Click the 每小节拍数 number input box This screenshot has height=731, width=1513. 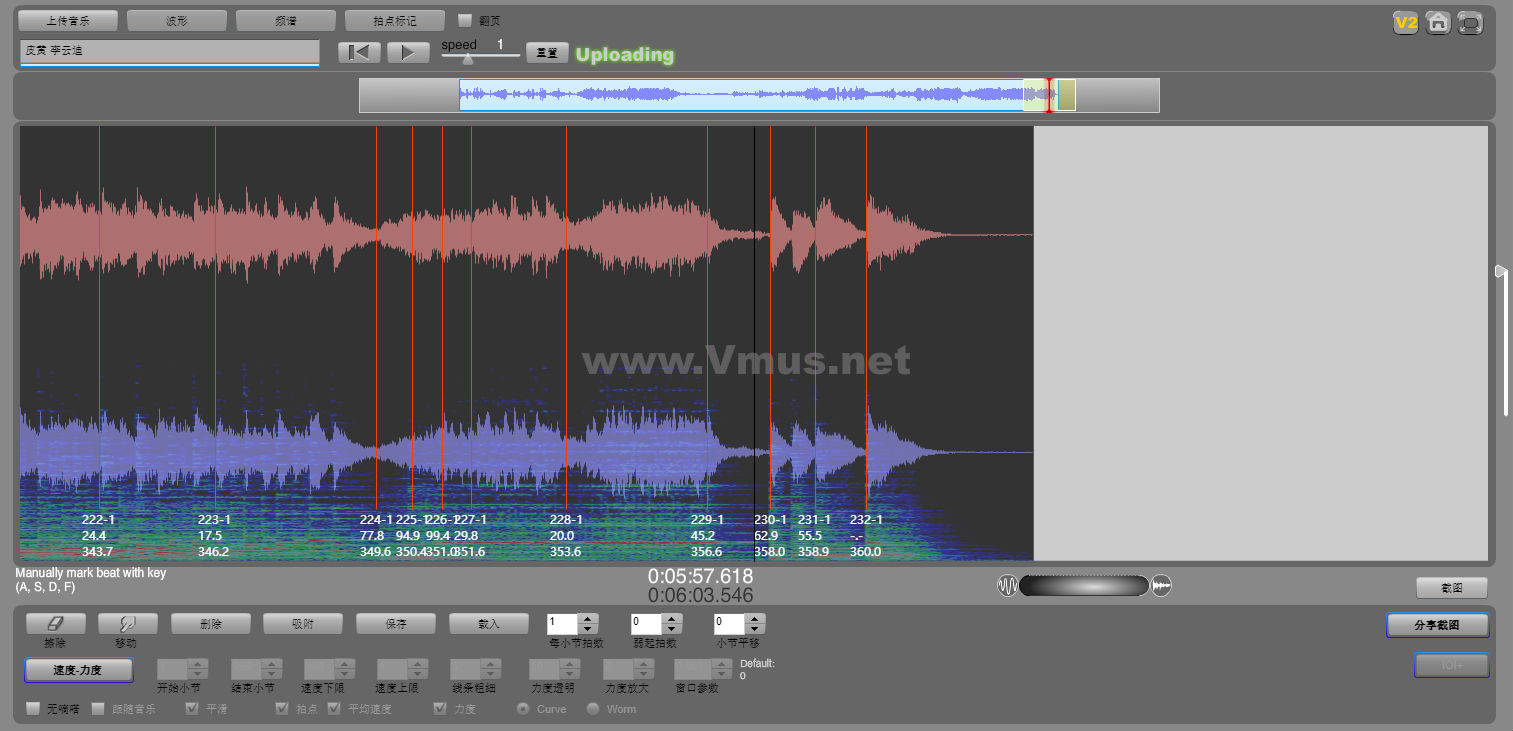(x=563, y=623)
